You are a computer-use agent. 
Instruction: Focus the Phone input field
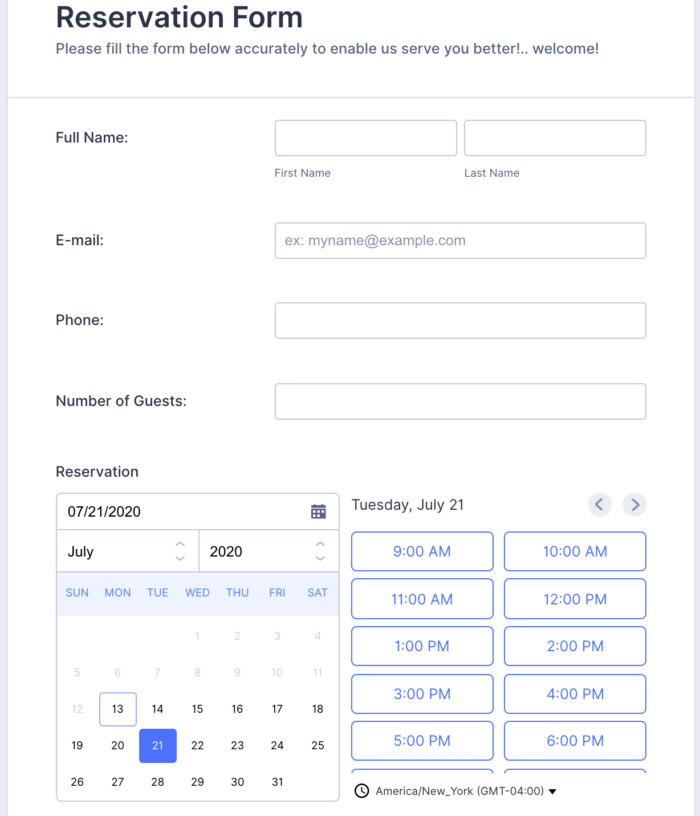[460, 320]
